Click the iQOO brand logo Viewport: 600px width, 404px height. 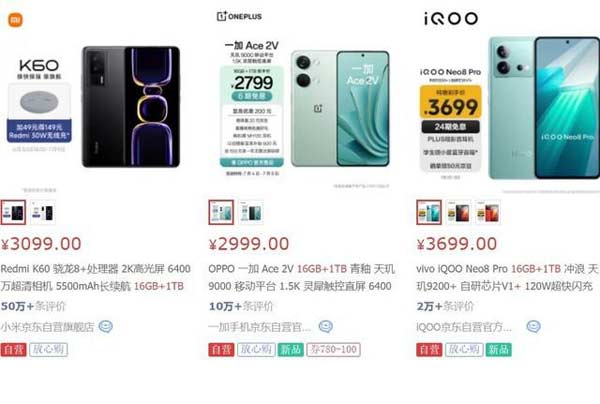(x=451, y=18)
